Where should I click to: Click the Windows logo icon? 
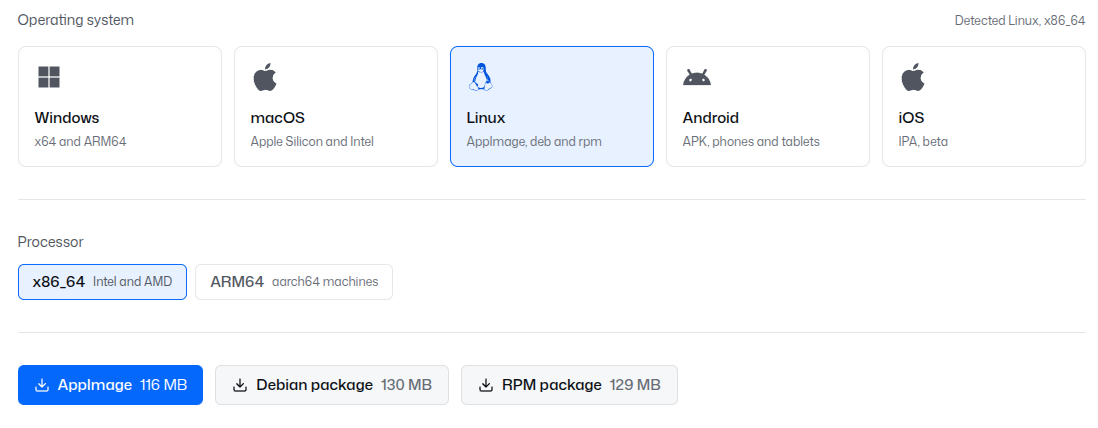click(x=49, y=77)
